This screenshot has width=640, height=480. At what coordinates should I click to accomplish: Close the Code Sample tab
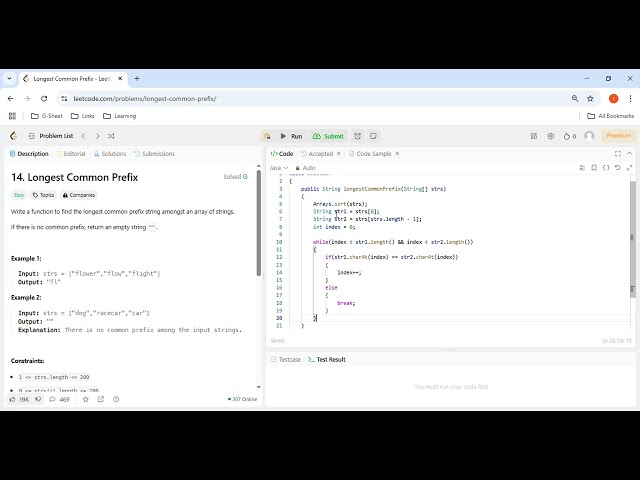tap(397, 154)
